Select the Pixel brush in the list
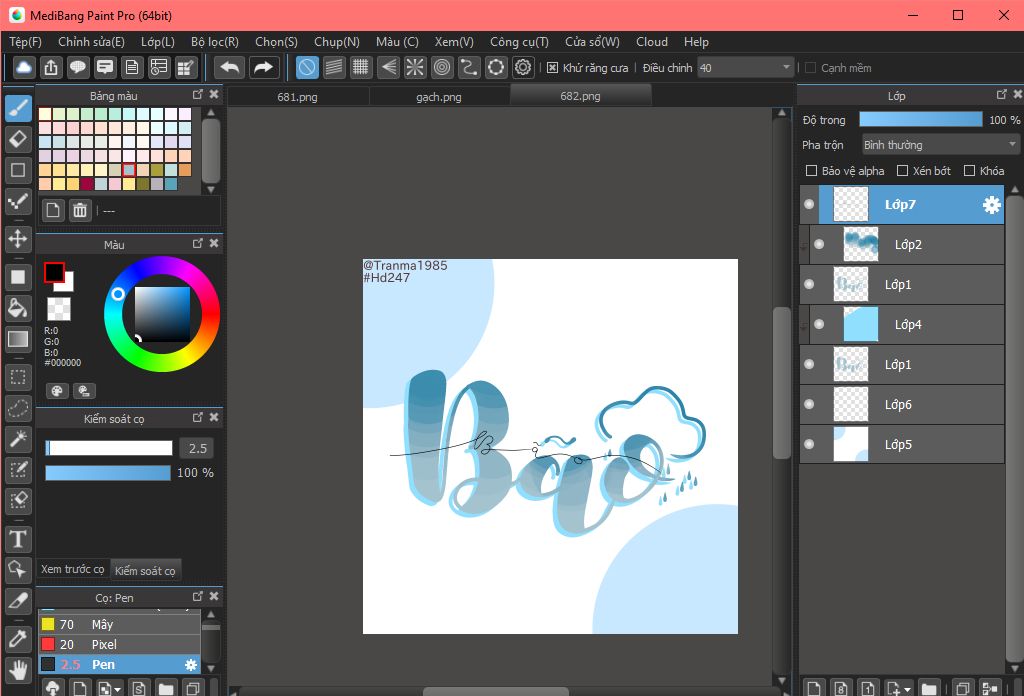 120,644
